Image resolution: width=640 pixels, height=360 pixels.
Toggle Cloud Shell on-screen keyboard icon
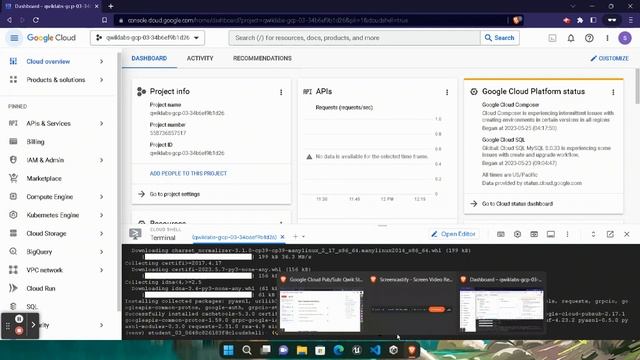[501, 234]
